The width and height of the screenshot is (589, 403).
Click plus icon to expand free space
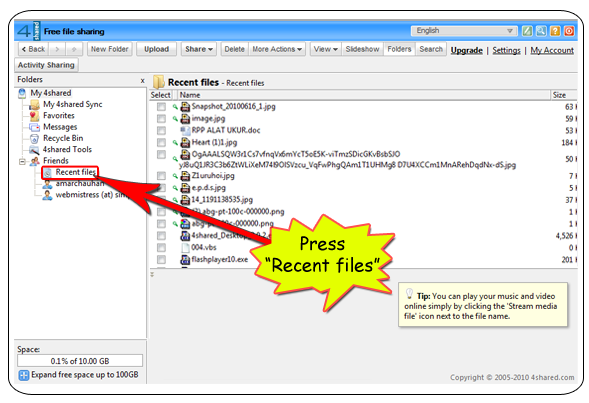click(24, 375)
